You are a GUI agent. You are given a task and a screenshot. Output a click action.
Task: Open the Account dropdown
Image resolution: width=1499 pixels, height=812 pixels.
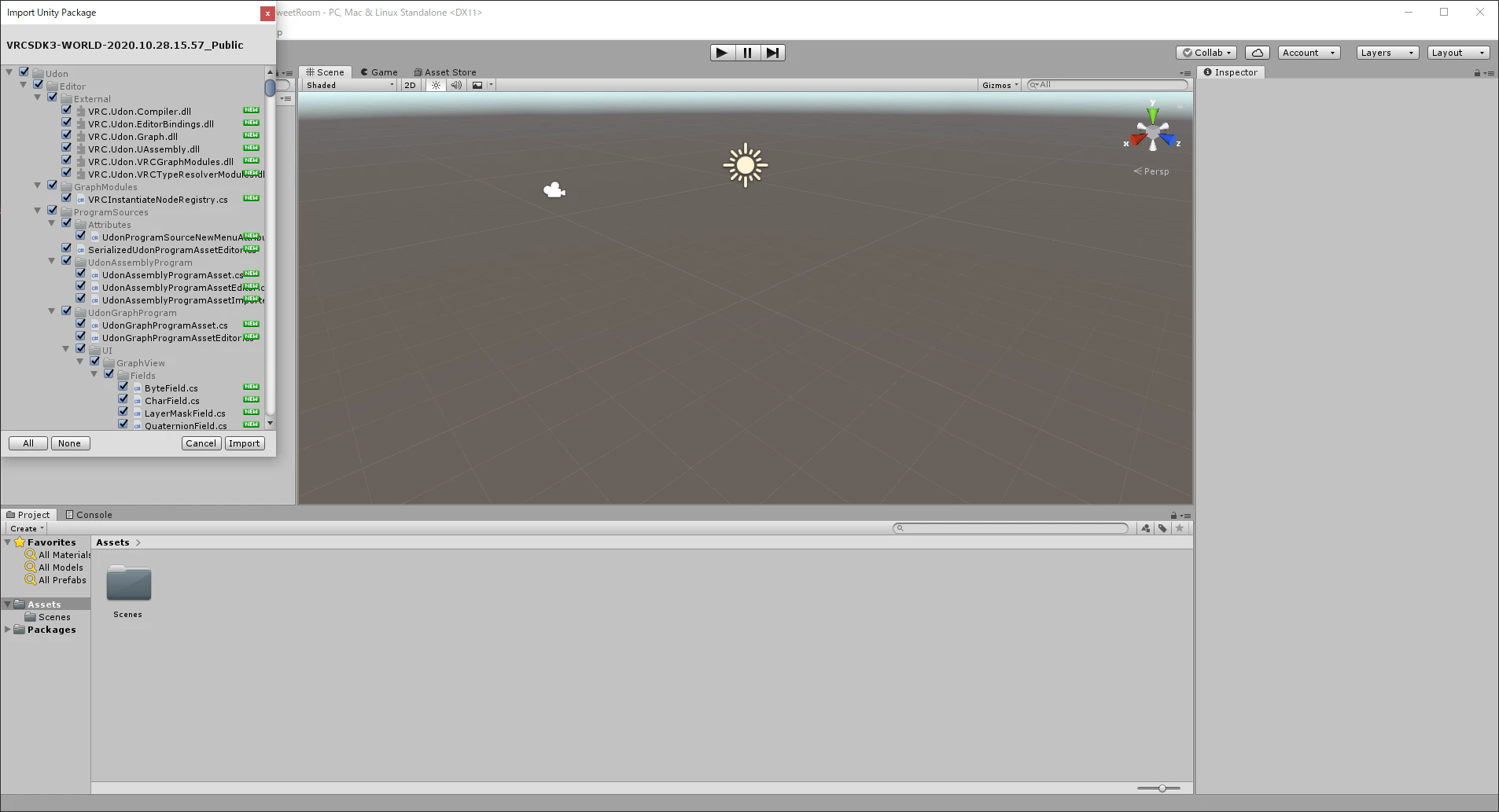tap(1309, 53)
